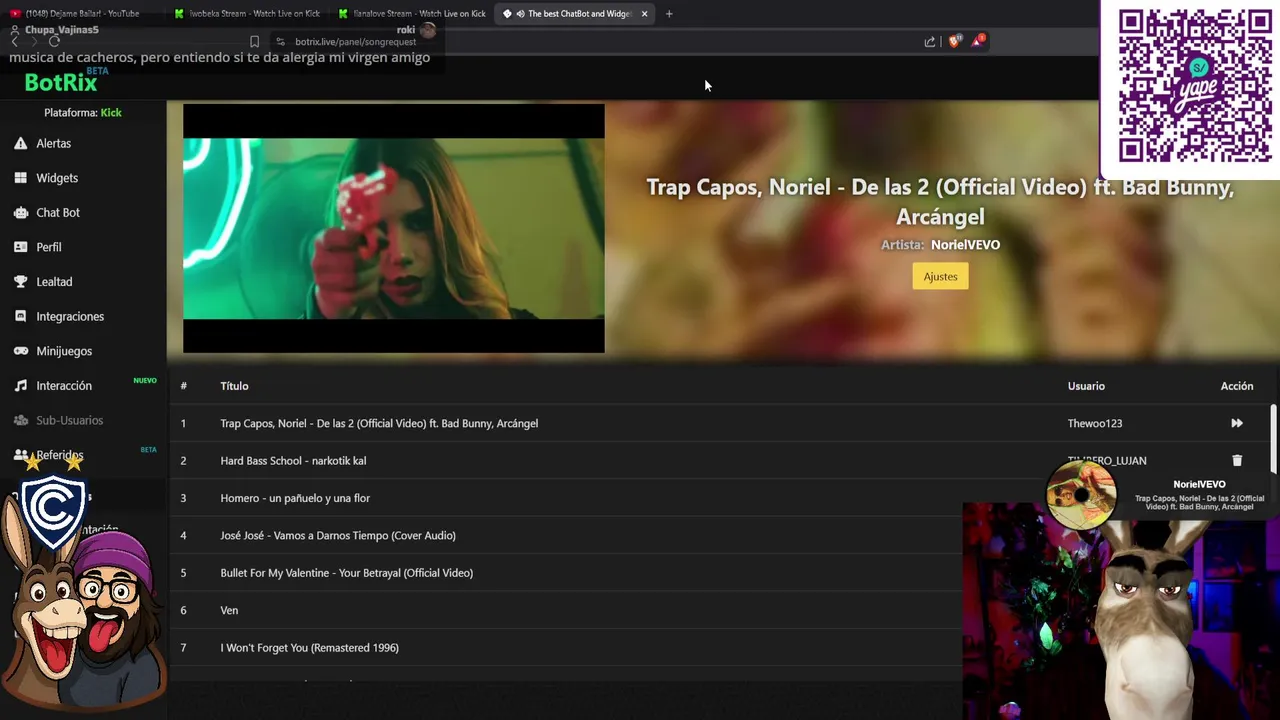Switch to the iwobeka Stream Kick tab
Screen dimensions: 1280x720
pos(247,14)
